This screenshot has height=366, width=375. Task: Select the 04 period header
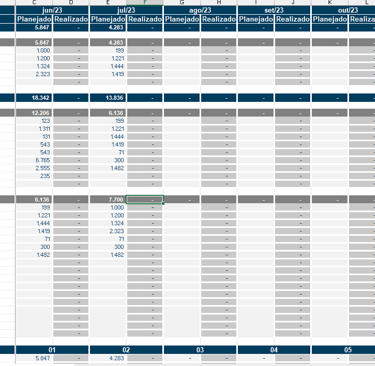pyautogui.click(x=274, y=350)
